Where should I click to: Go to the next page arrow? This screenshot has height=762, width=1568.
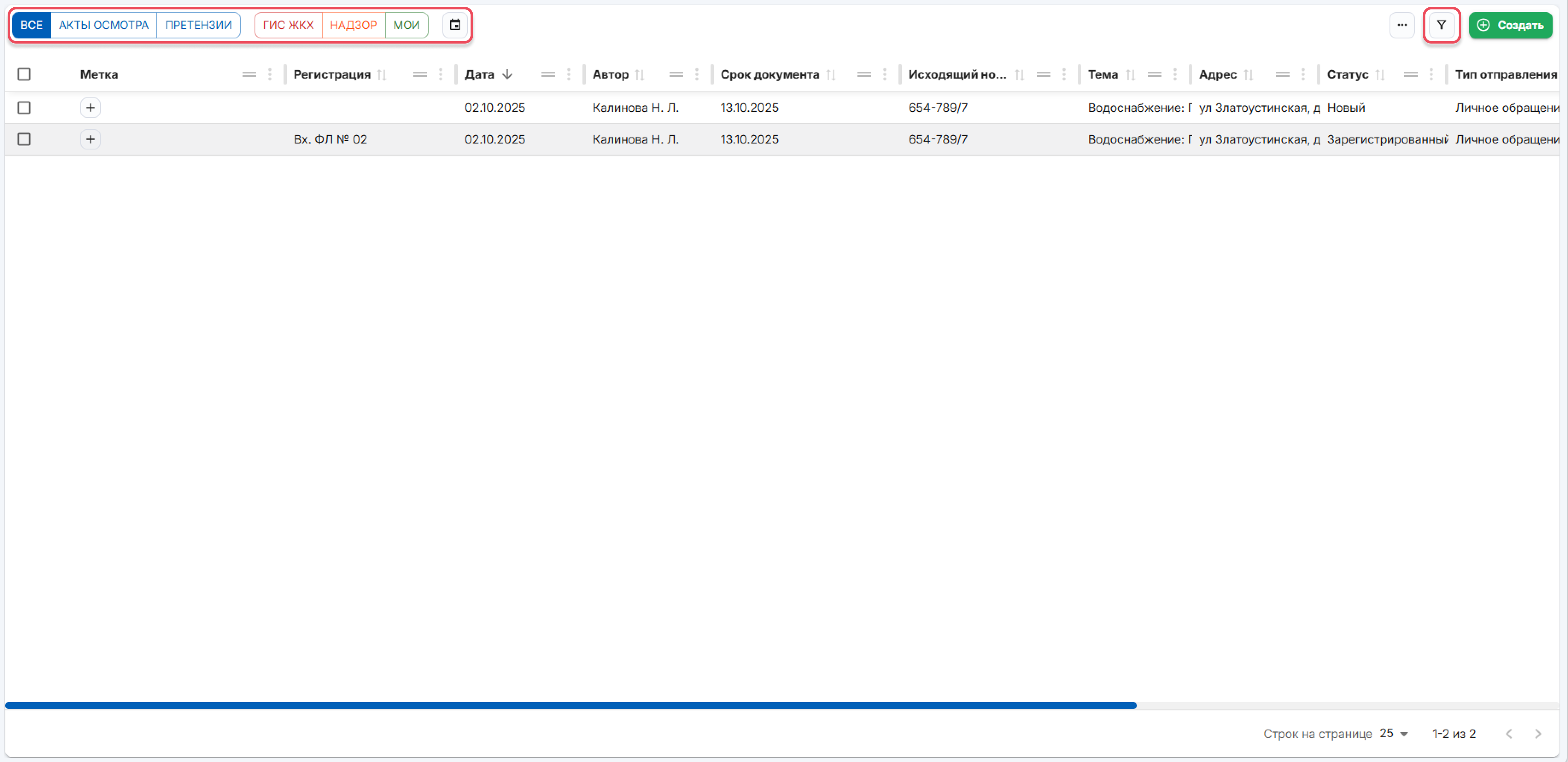pos(1538,733)
